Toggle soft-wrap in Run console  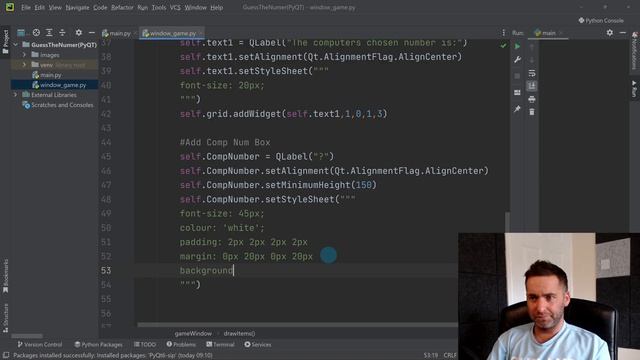531,73
